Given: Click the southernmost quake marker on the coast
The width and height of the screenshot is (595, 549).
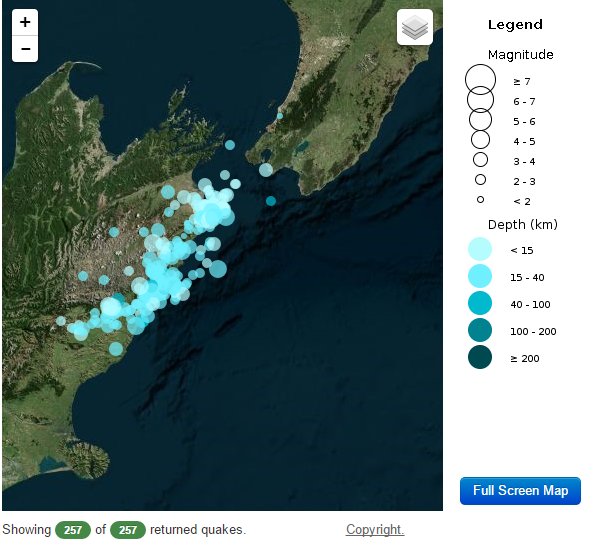Looking at the screenshot, I should click(116, 349).
